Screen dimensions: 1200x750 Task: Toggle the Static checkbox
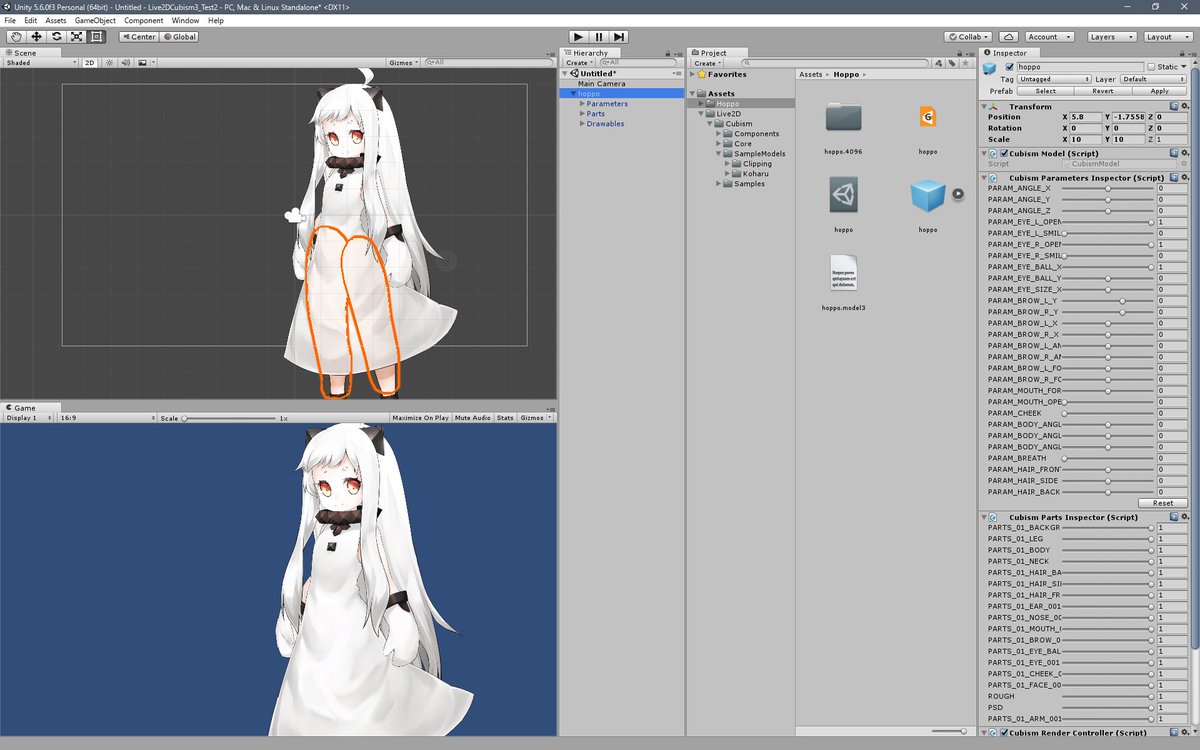[x=1151, y=67]
